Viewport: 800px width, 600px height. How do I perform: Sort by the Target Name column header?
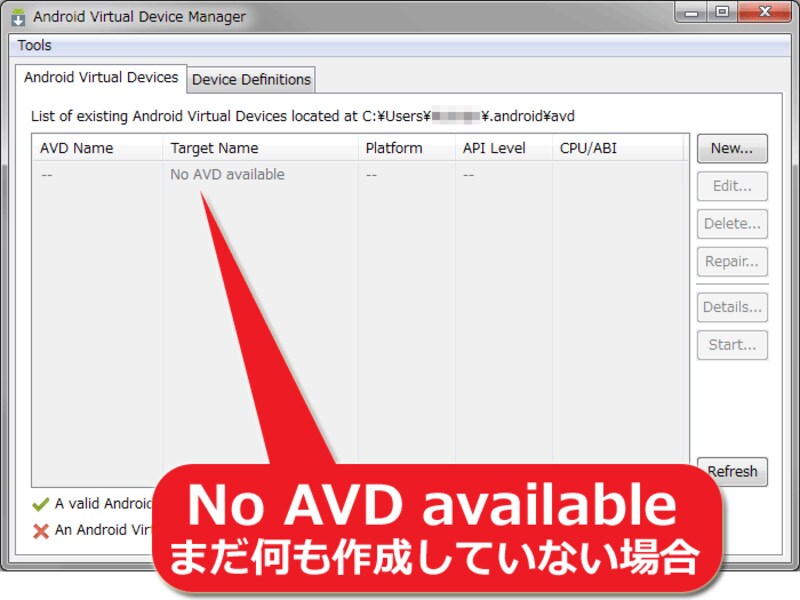(x=215, y=147)
